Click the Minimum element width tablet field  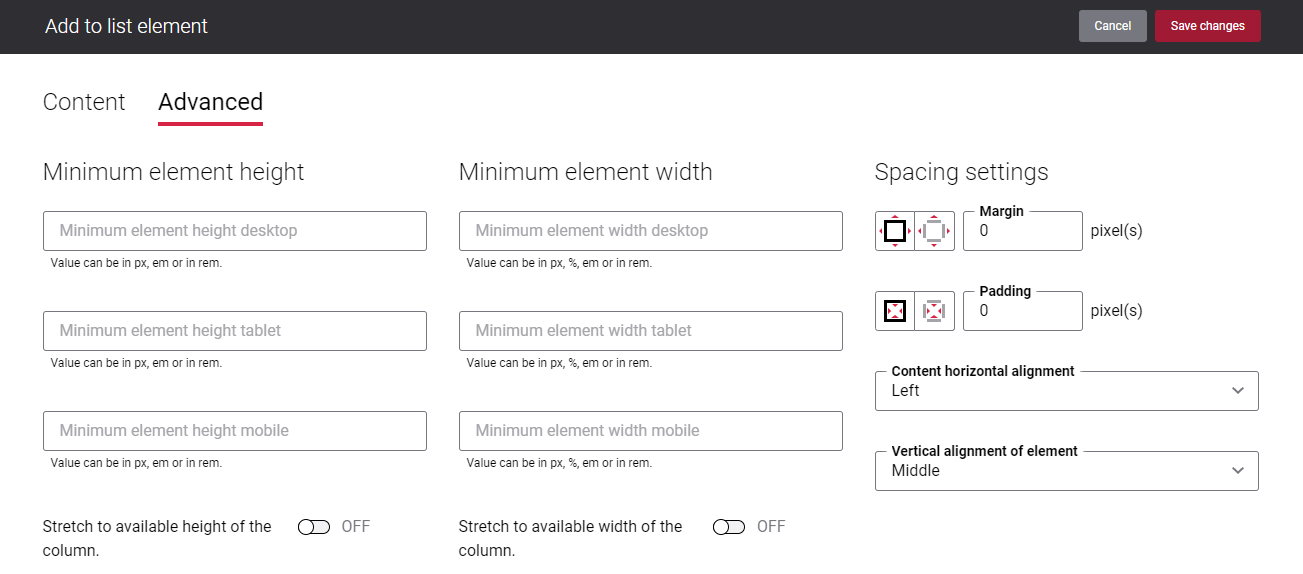[650, 331]
